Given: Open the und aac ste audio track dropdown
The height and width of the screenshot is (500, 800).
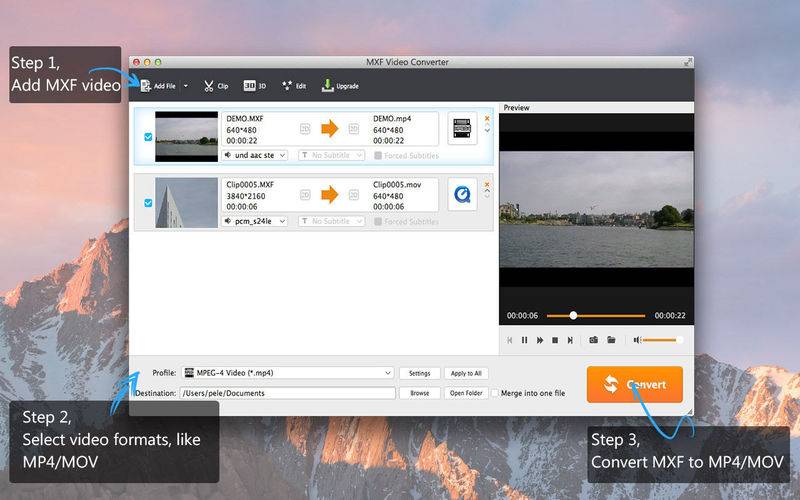Looking at the screenshot, I should click(255, 155).
